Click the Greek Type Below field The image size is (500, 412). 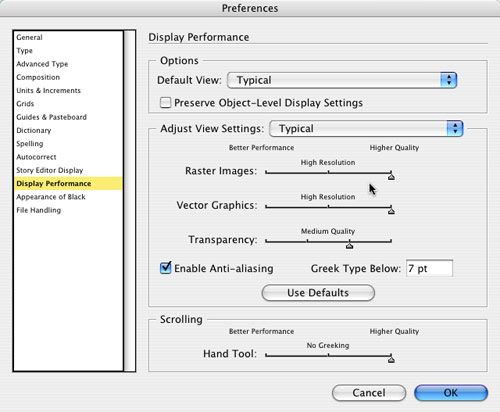(x=429, y=268)
